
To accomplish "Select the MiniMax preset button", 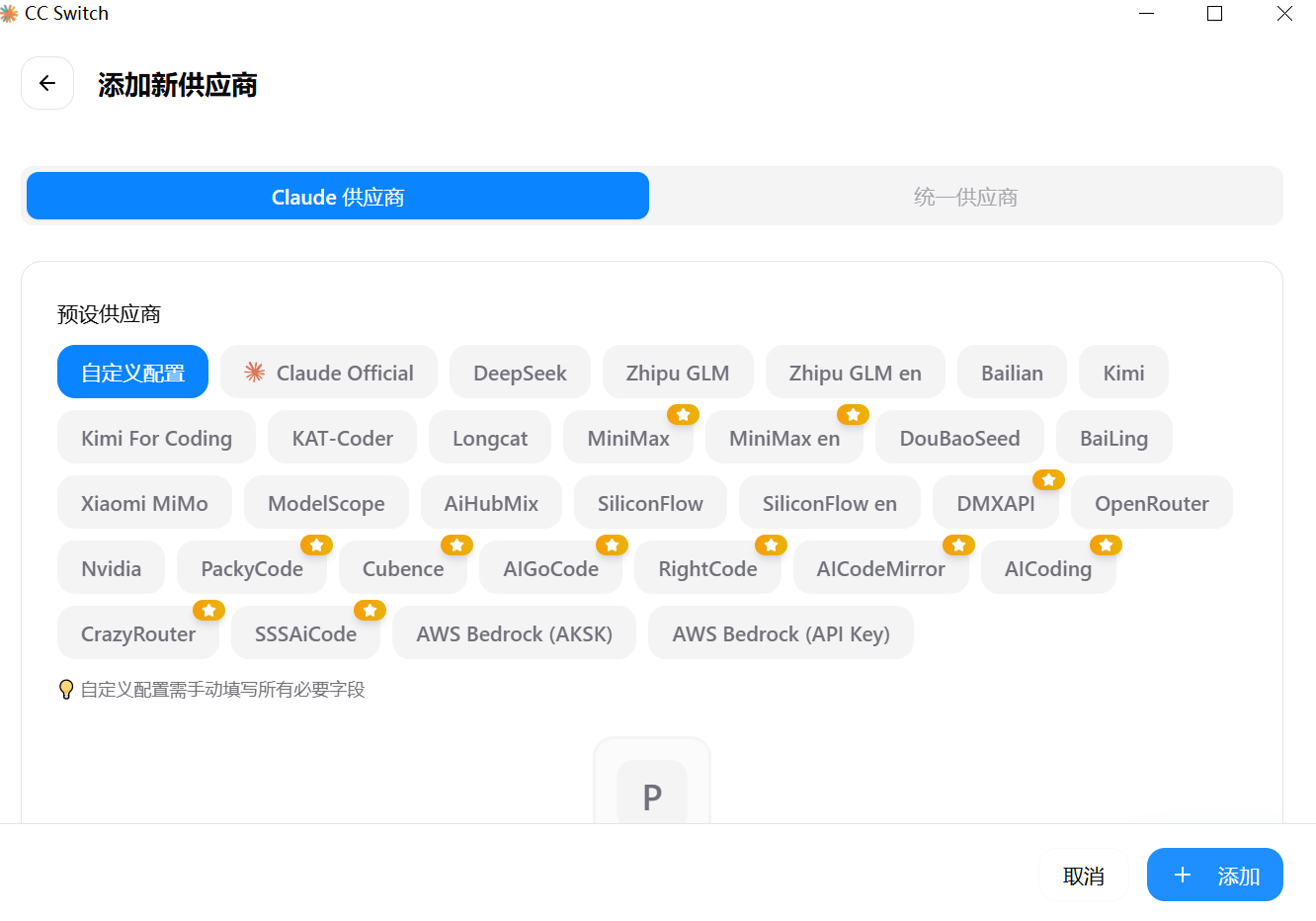I will pos(628,437).
